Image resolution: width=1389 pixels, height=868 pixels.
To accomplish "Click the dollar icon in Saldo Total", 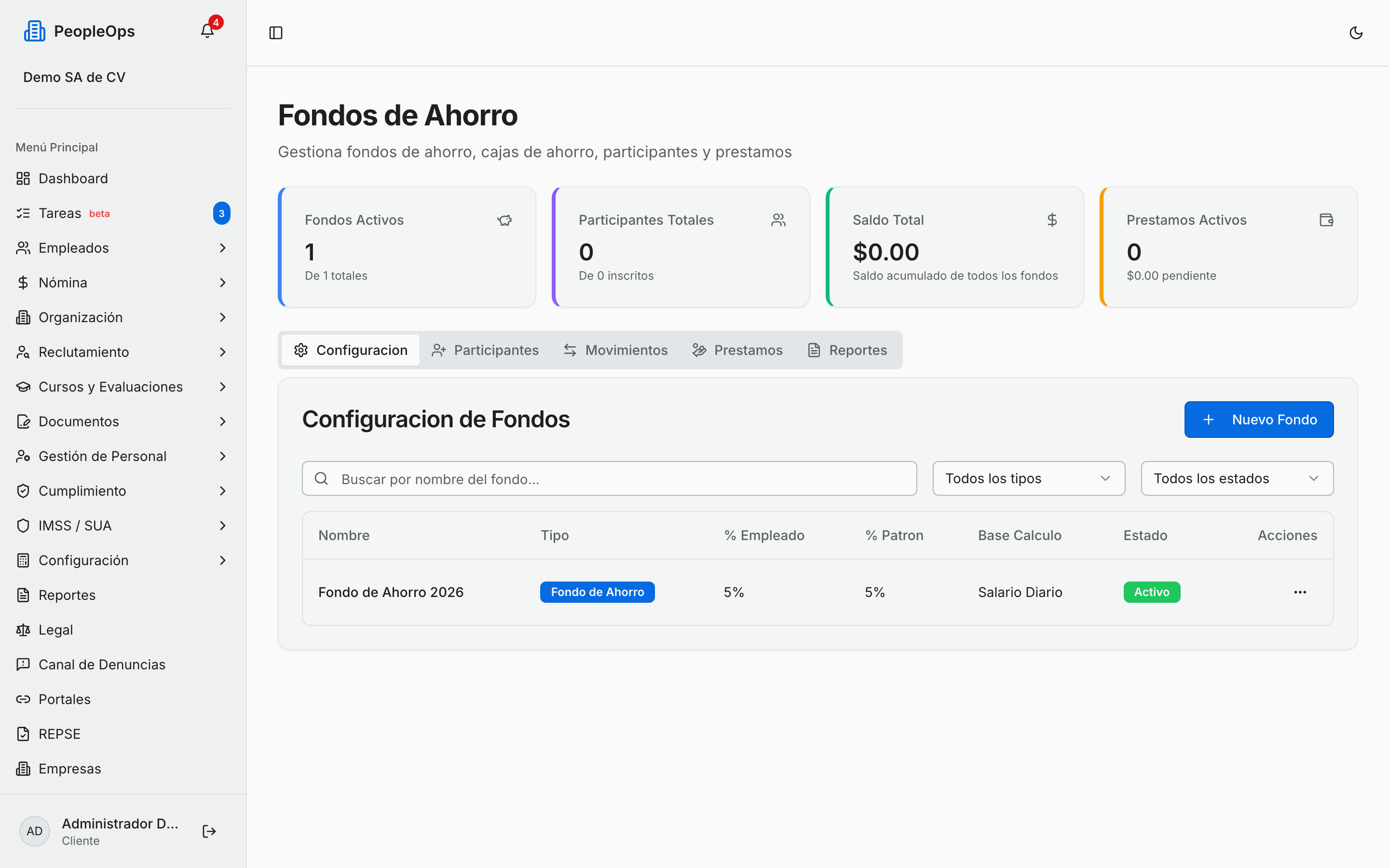I will coord(1052,220).
